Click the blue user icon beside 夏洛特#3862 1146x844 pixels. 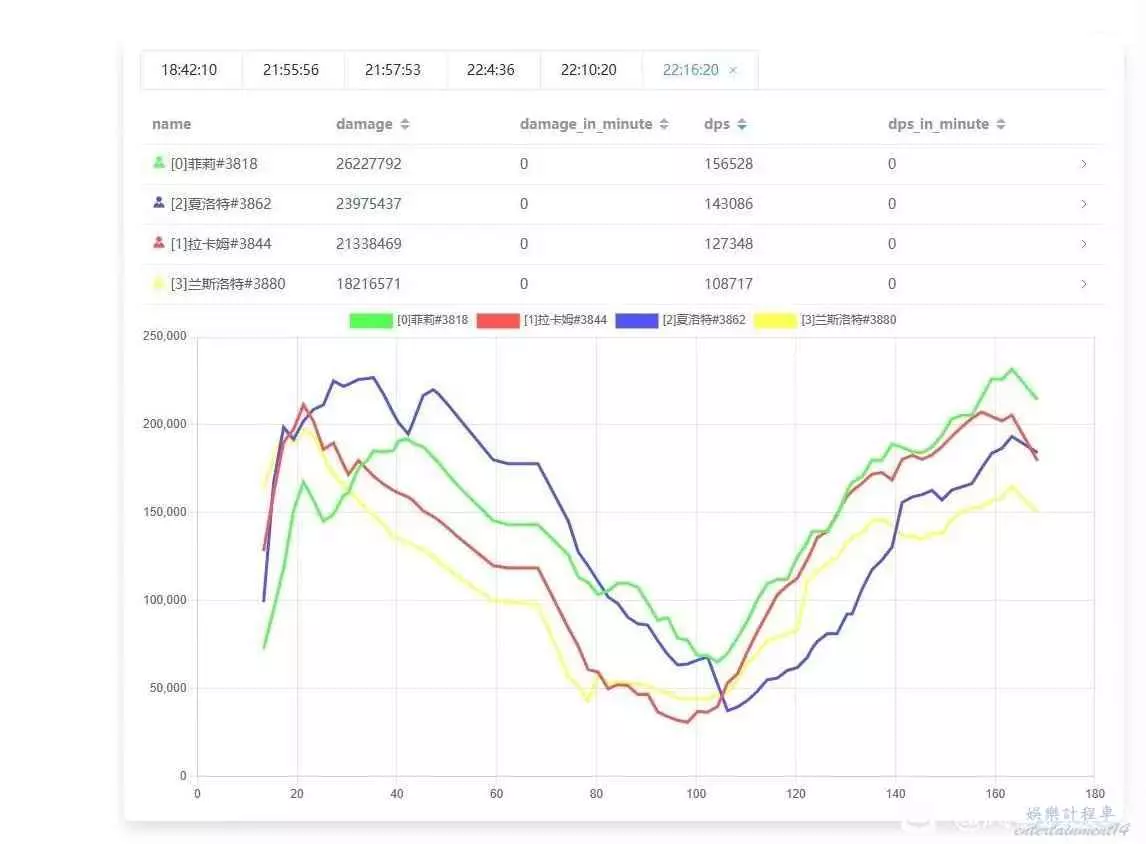tap(158, 203)
